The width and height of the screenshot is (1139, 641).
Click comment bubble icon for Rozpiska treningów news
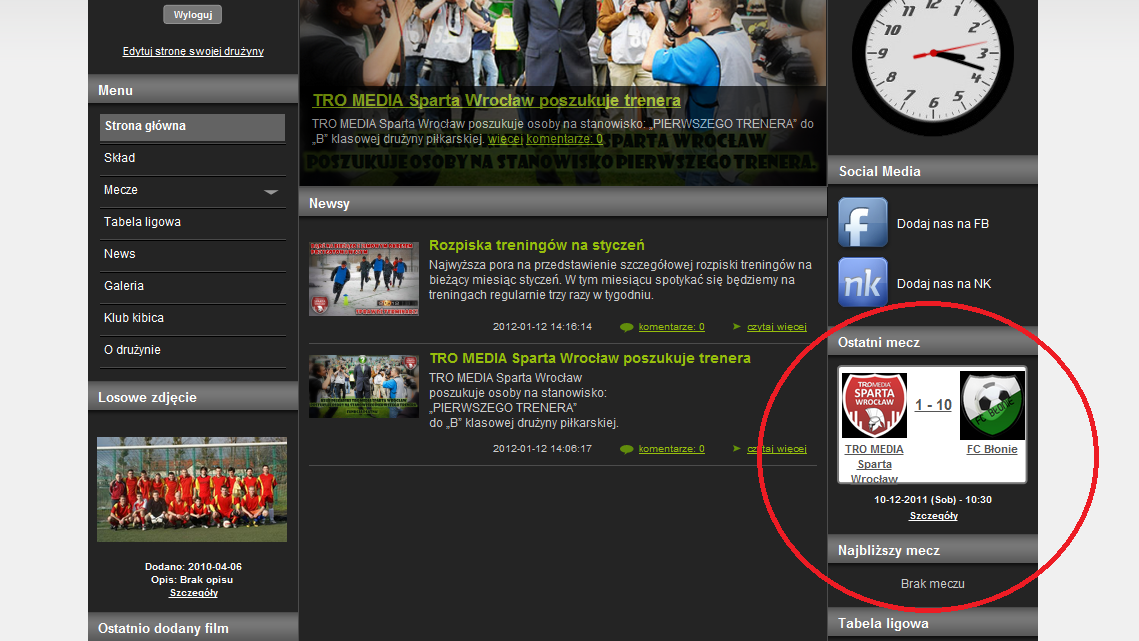626,327
